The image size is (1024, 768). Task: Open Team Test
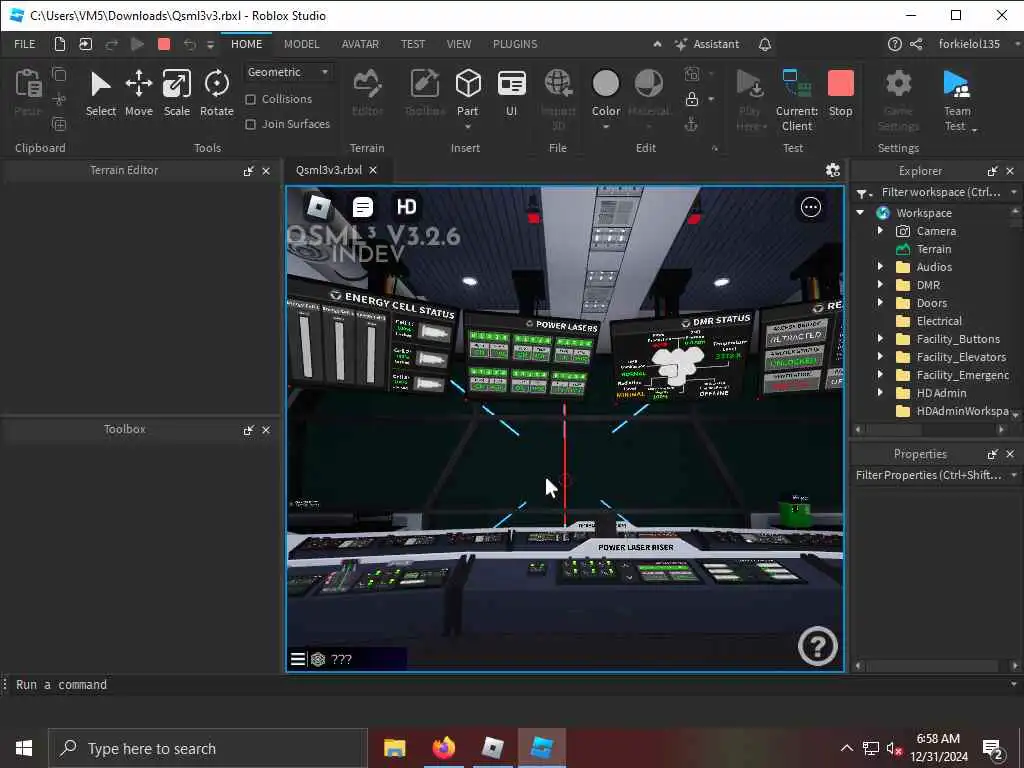(x=957, y=101)
